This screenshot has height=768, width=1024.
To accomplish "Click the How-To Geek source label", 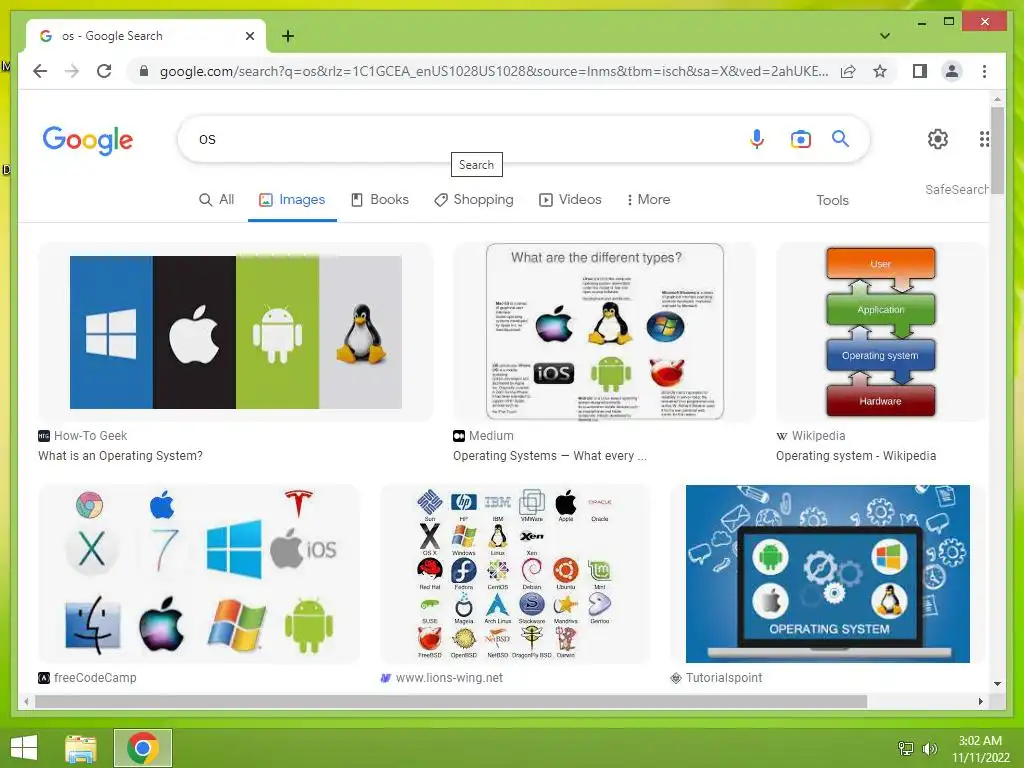I will tap(90, 436).
